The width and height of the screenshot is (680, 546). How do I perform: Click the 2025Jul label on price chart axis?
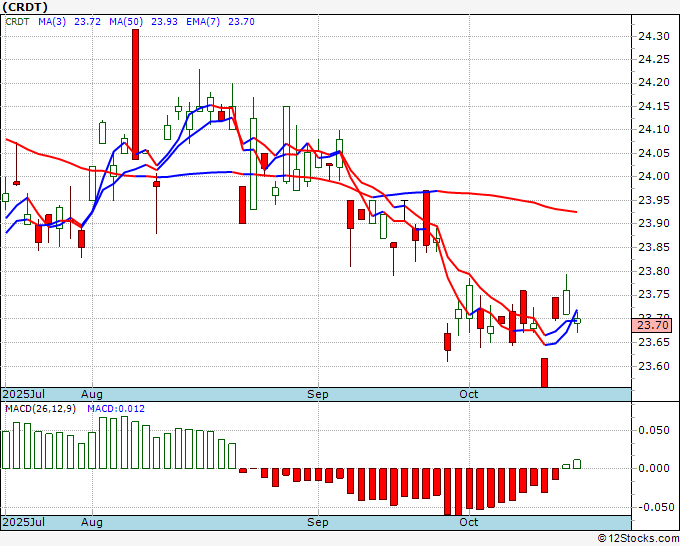pos(24,394)
